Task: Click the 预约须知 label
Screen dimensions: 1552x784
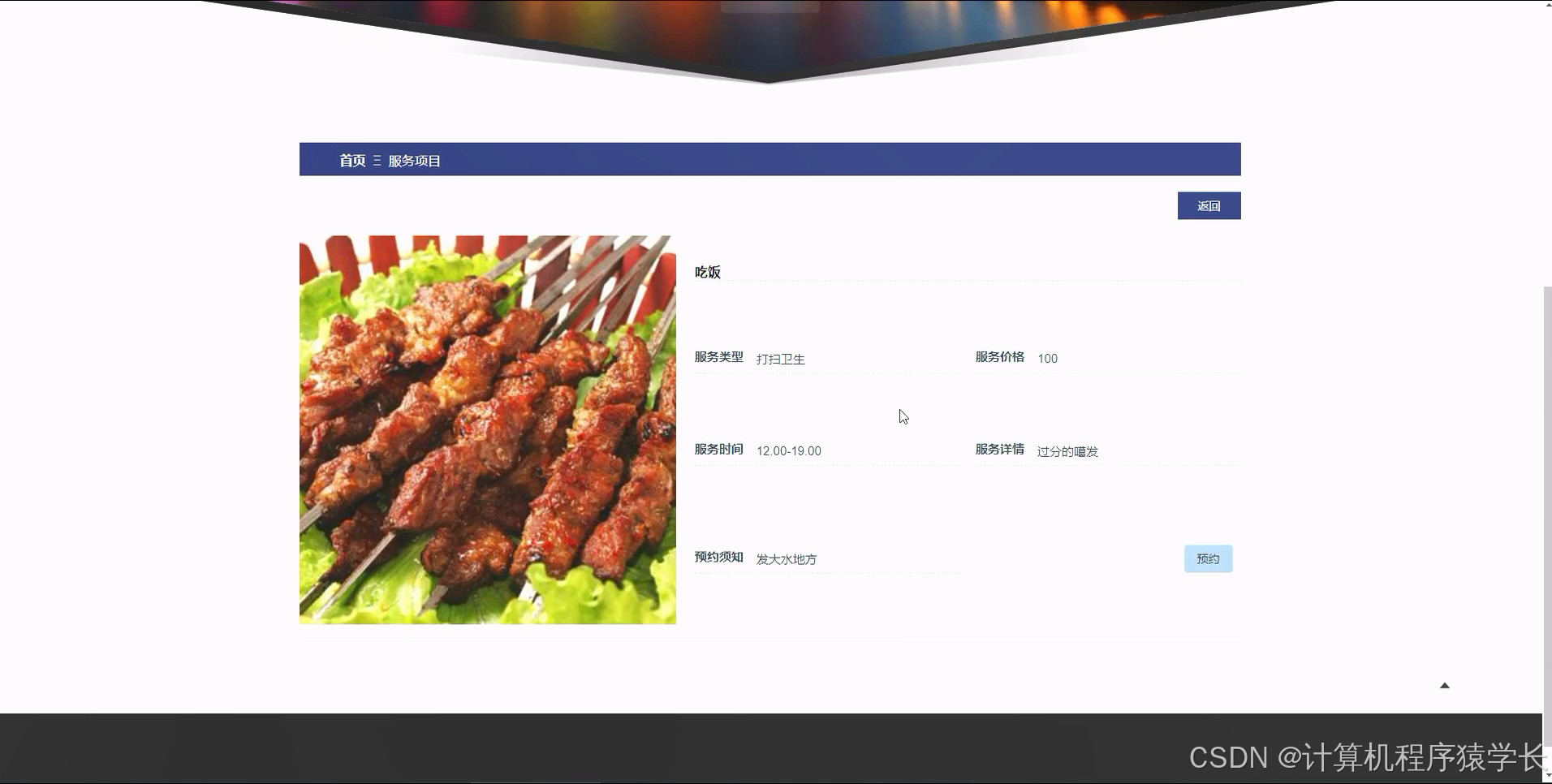Action: coord(718,557)
